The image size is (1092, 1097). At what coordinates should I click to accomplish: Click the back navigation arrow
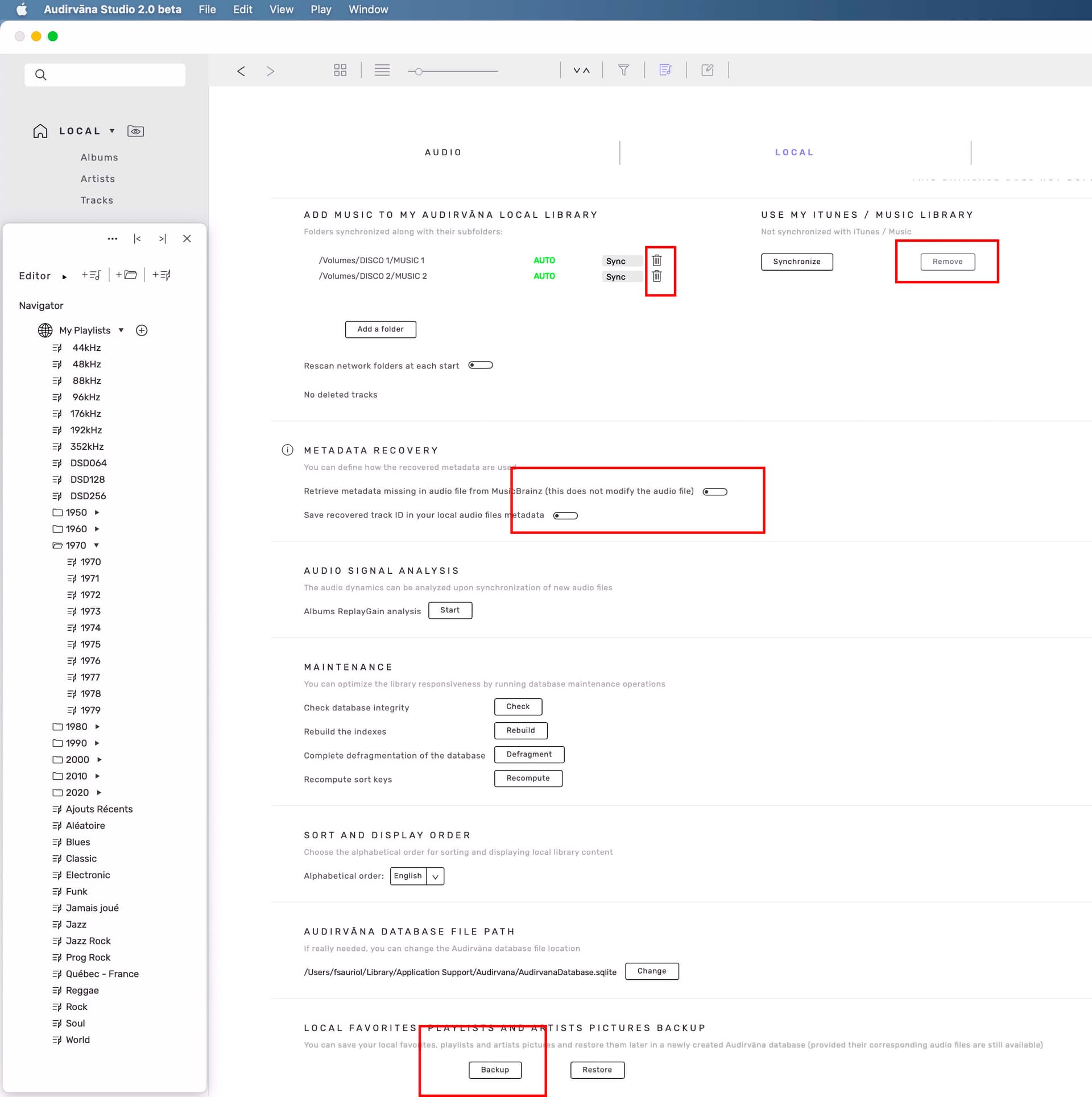[x=241, y=71]
